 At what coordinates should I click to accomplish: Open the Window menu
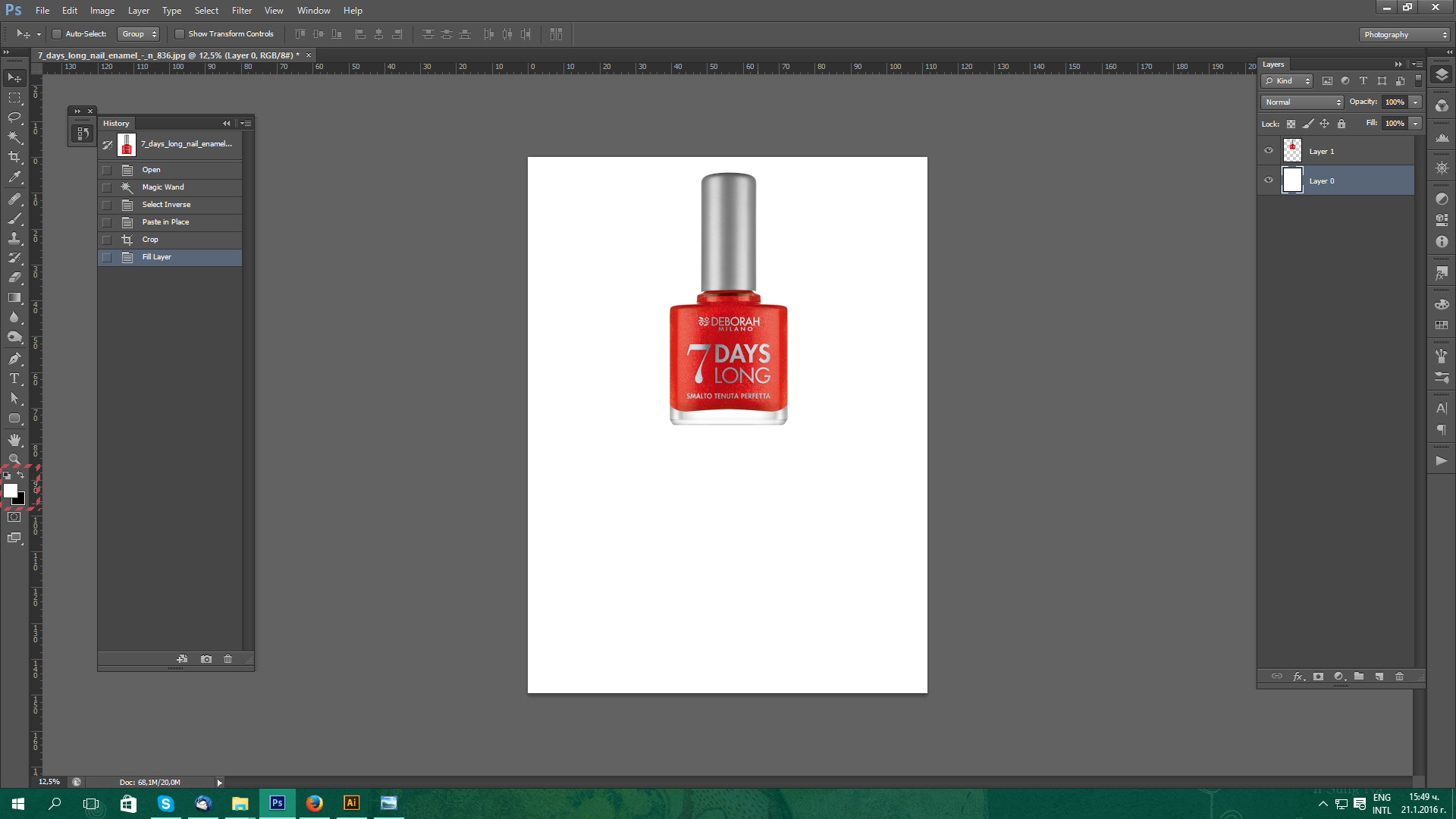pyautogui.click(x=314, y=11)
